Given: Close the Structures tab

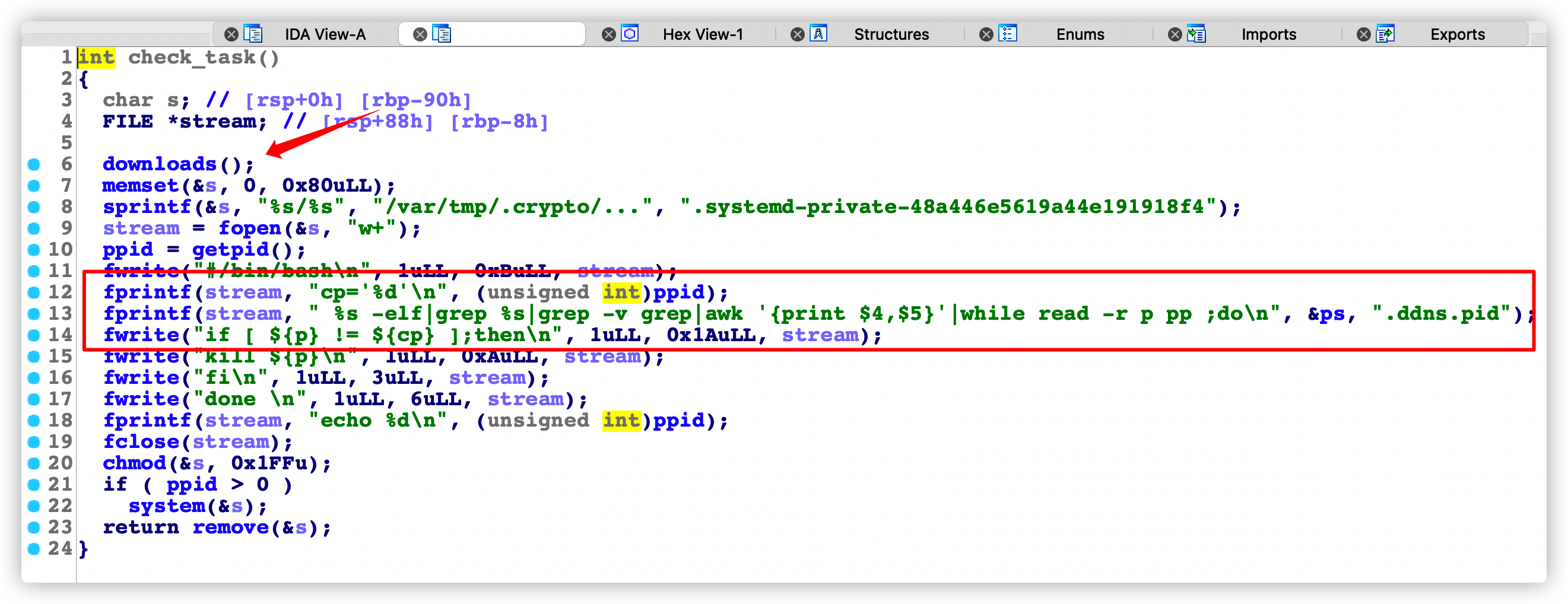Looking at the screenshot, I should 798,34.
